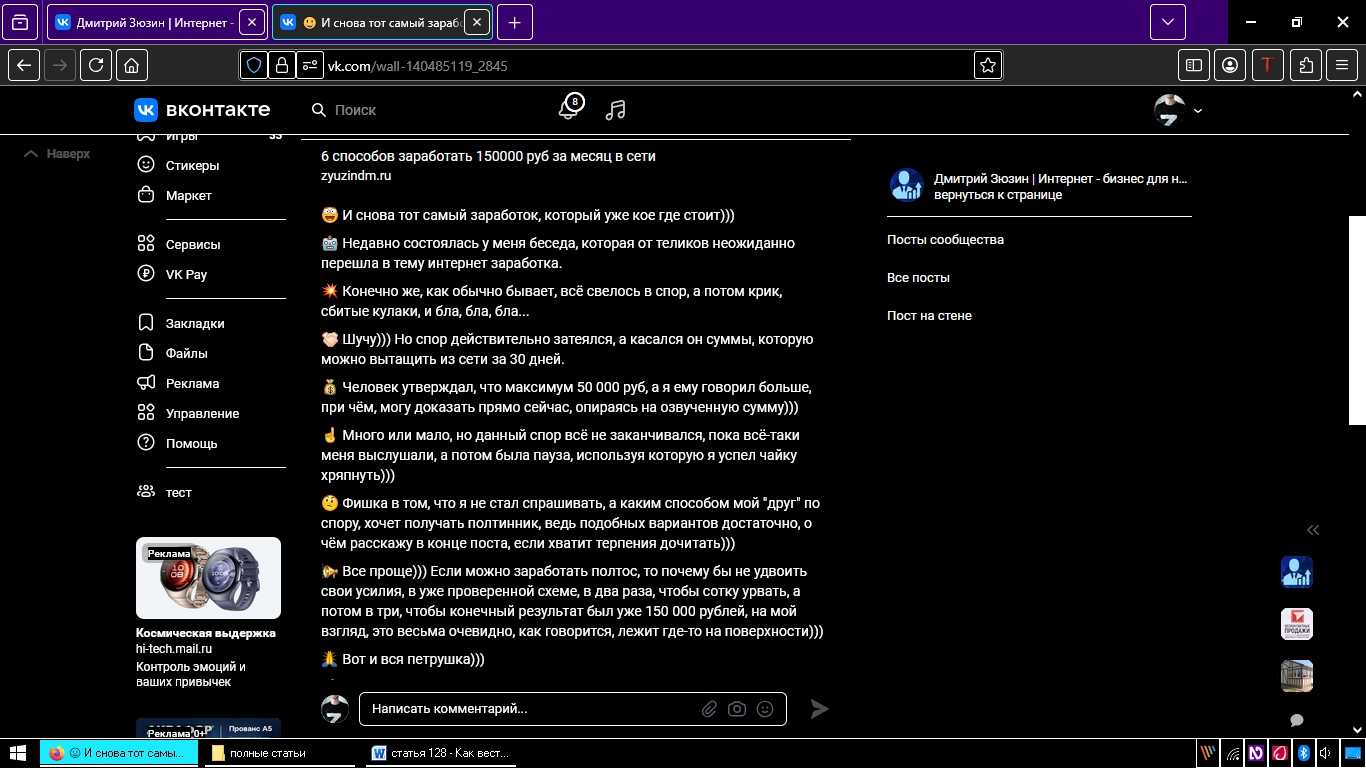Open Стикеры in the left menu
This screenshot has width=1366, height=768.
(x=192, y=165)
